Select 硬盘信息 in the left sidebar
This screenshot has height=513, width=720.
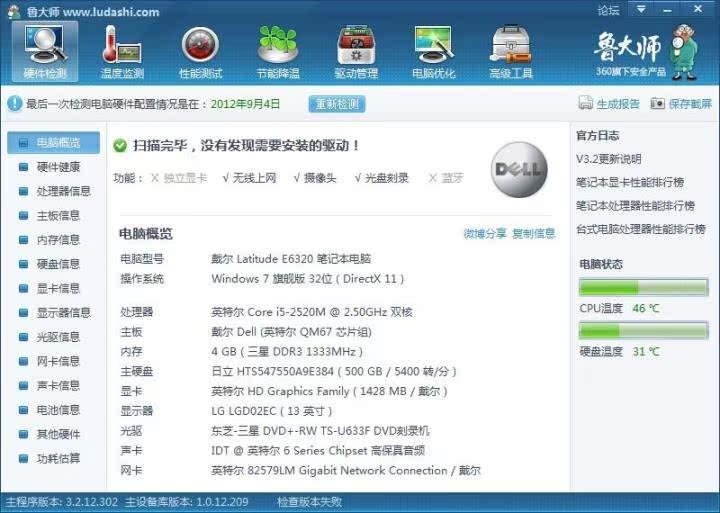(x=58, y=264)
